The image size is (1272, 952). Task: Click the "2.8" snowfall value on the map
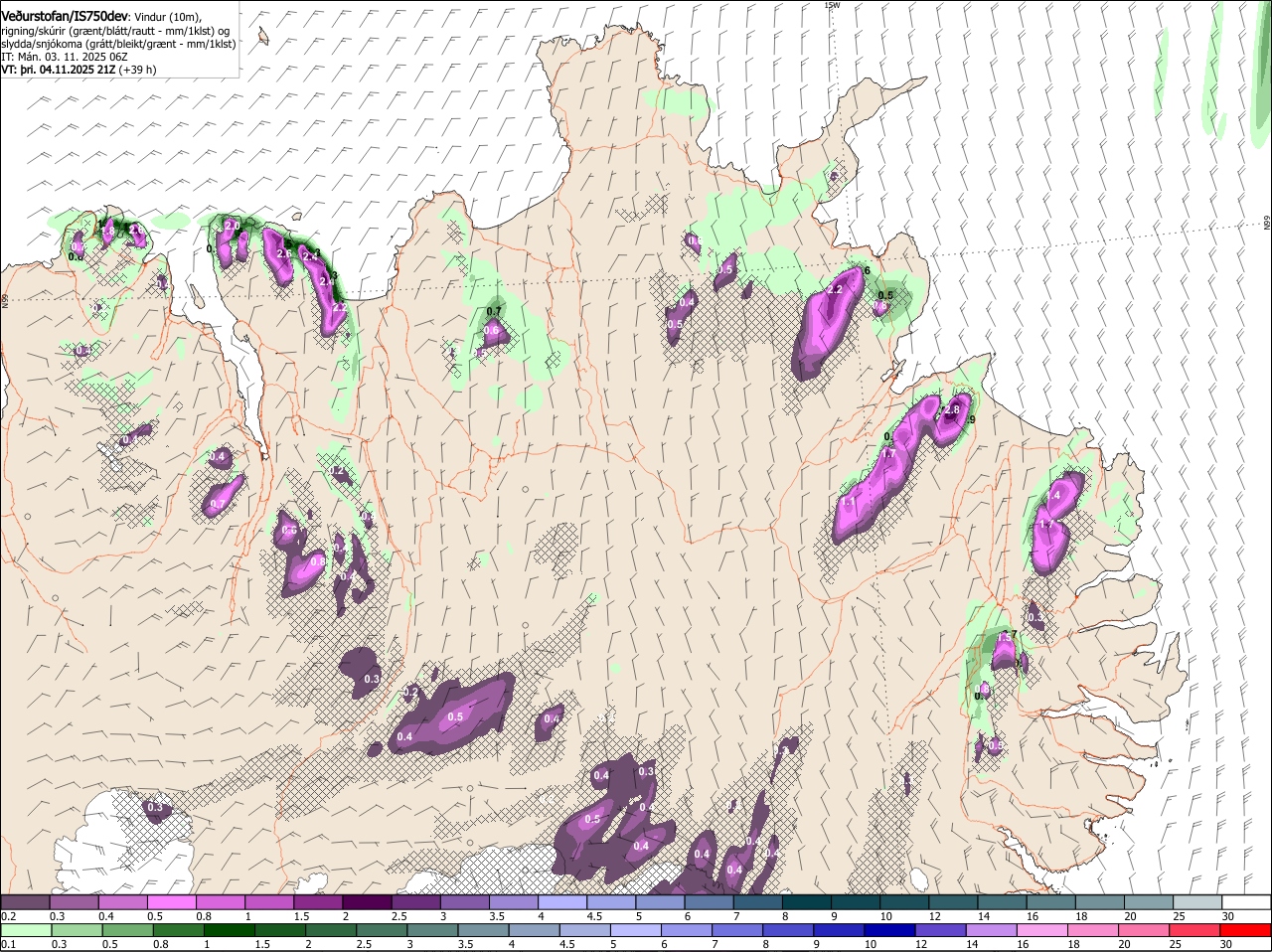(951, 410)
